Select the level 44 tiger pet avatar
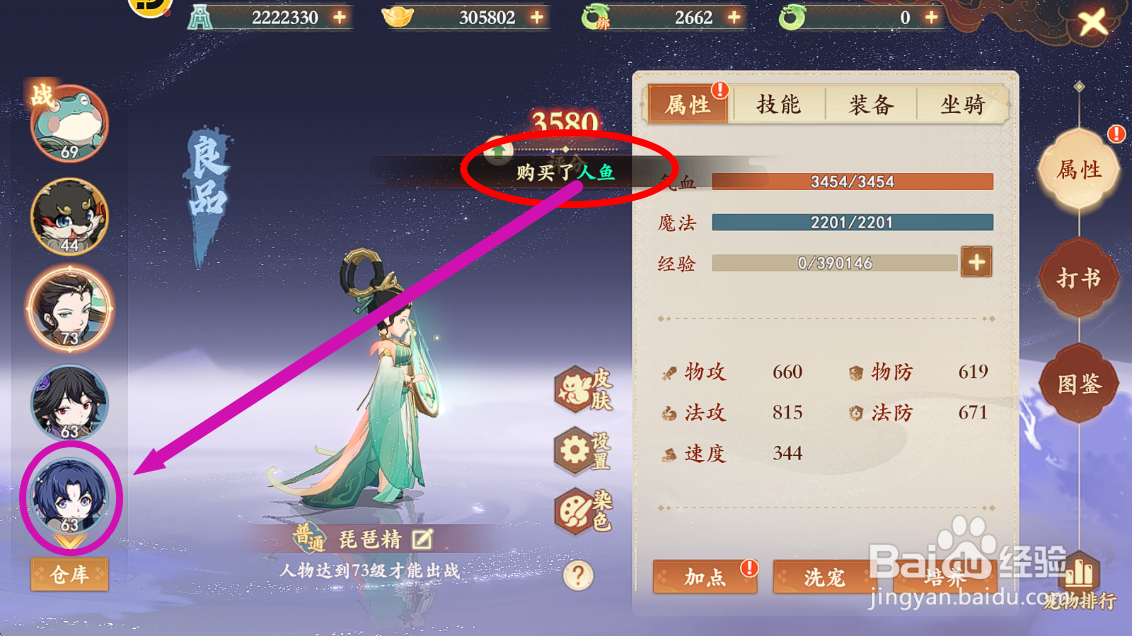The height and width of the screenshot is (636, 1132). click(69, 217)
